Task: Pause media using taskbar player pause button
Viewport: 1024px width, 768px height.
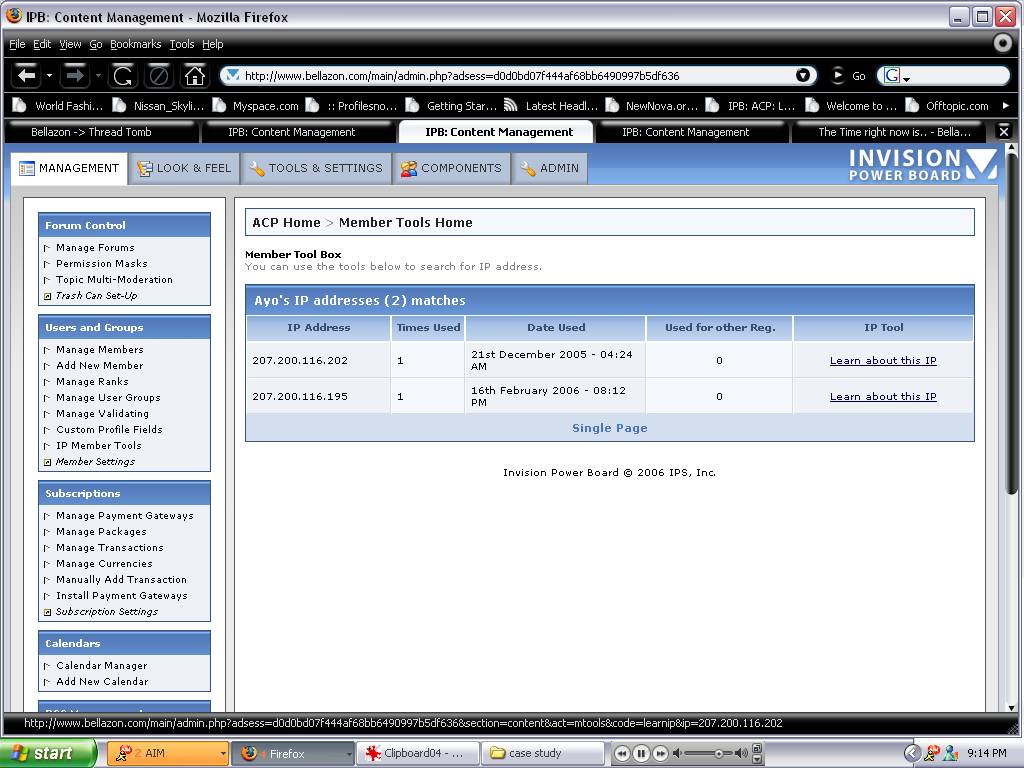Action: click(641, 753)
